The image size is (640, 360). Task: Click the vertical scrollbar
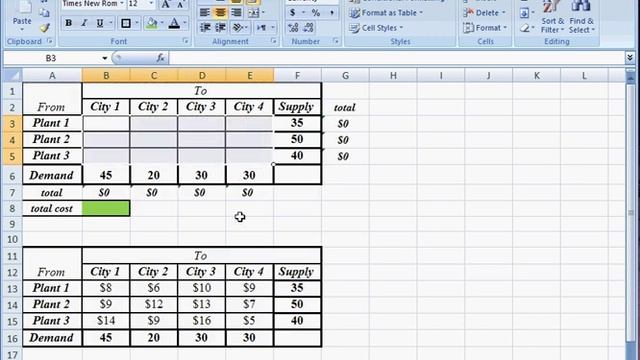coord(630,212)
